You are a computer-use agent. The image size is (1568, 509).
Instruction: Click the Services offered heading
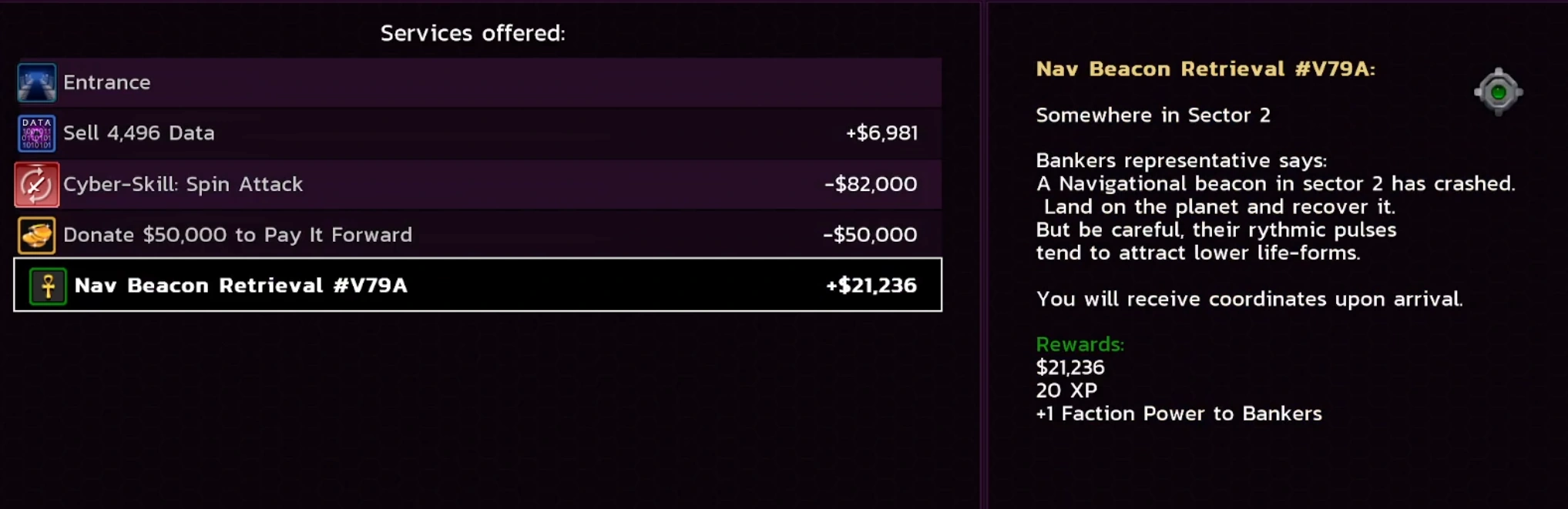[472, 33]
